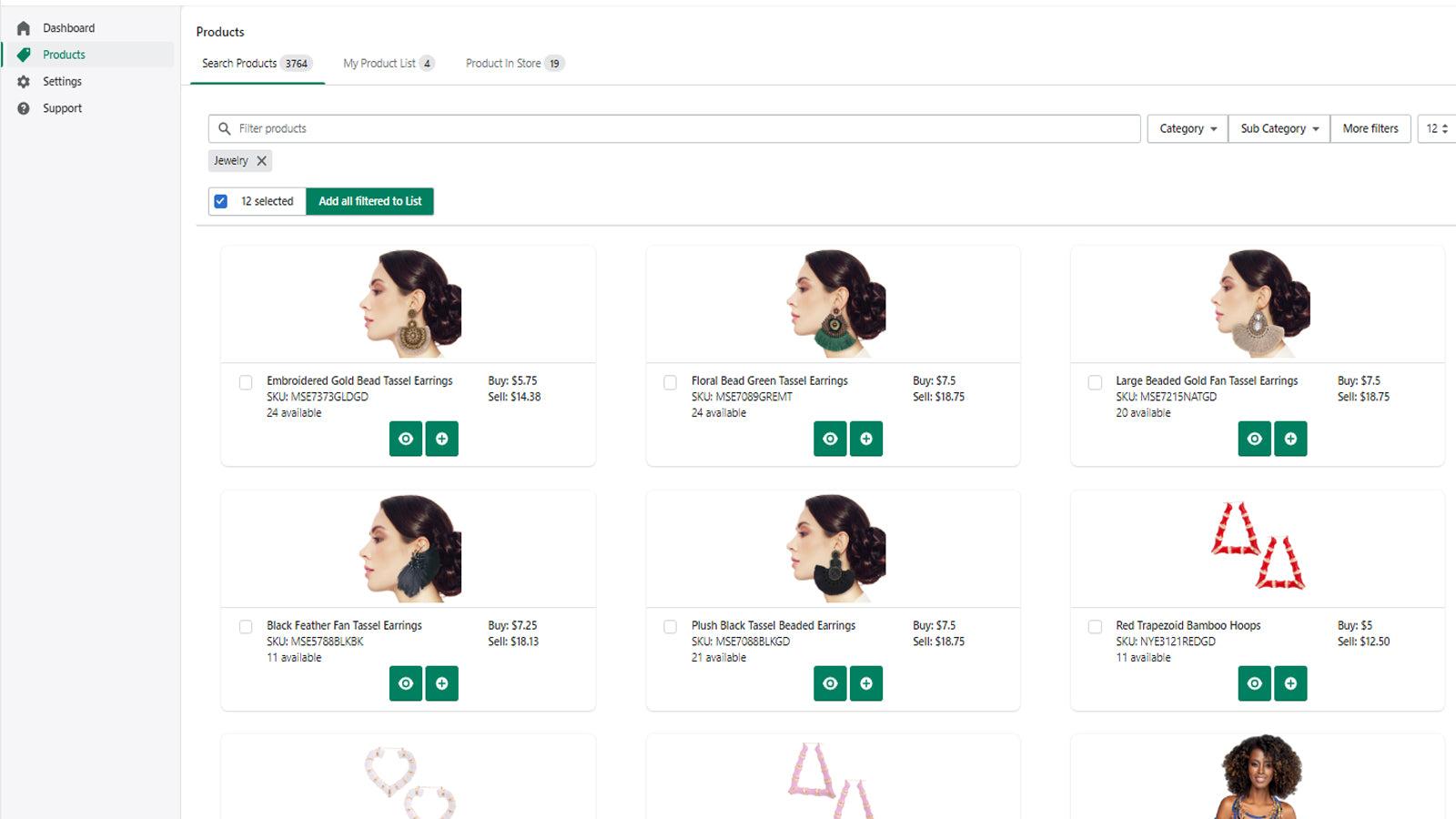Viewport: 1456px width, 819px height.
Task: Preview Plush Black Tassel Beaded Earrings with eye icon
Action: [x=830, y=683]
